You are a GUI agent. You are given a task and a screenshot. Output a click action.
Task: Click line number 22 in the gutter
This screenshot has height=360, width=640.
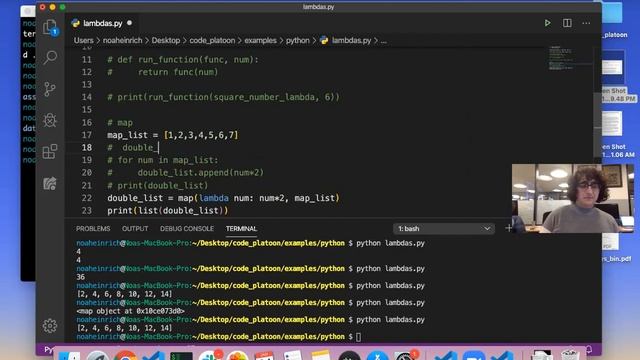87,198
